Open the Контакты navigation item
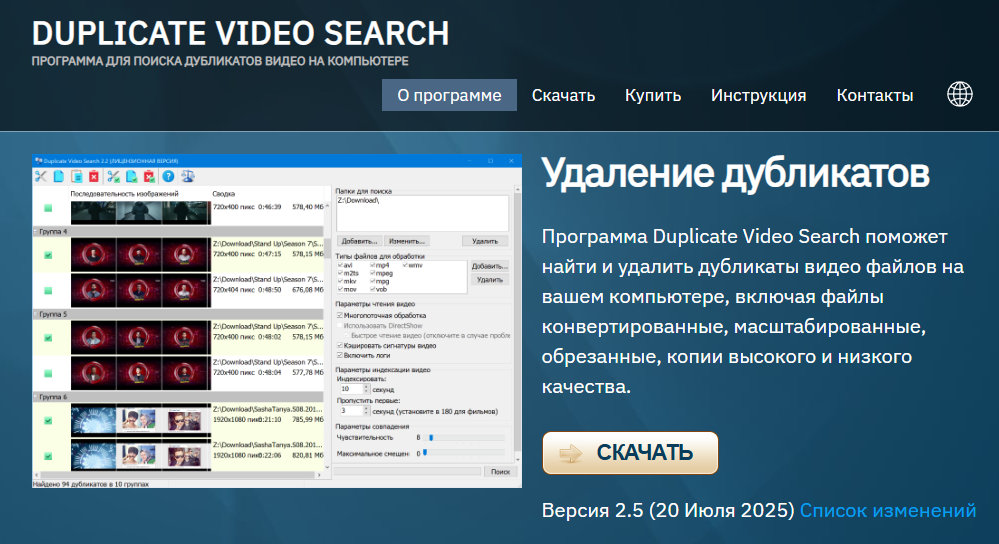Image resolution: width=999 pixels, height=544 pixels. tap(875, 95)
